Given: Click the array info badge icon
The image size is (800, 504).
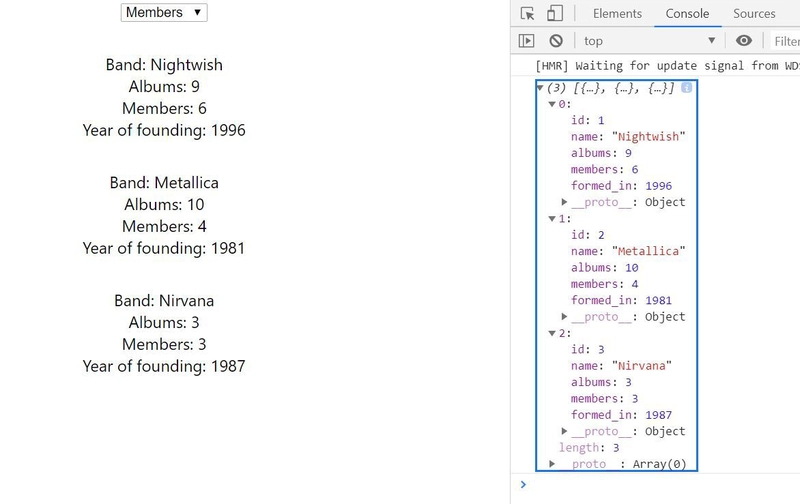Looking at the screenshot, I should point(687,88).
